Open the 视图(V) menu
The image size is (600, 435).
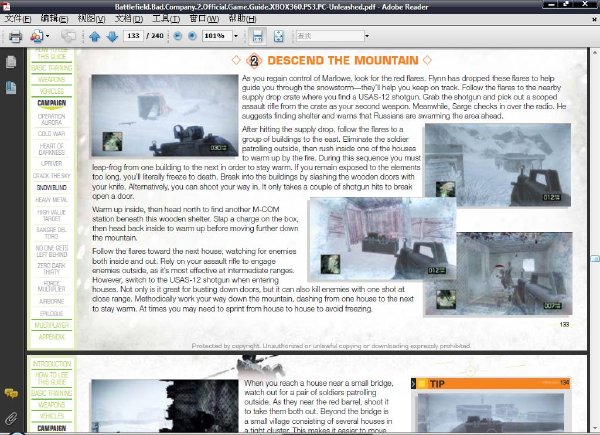coord(91,18)
